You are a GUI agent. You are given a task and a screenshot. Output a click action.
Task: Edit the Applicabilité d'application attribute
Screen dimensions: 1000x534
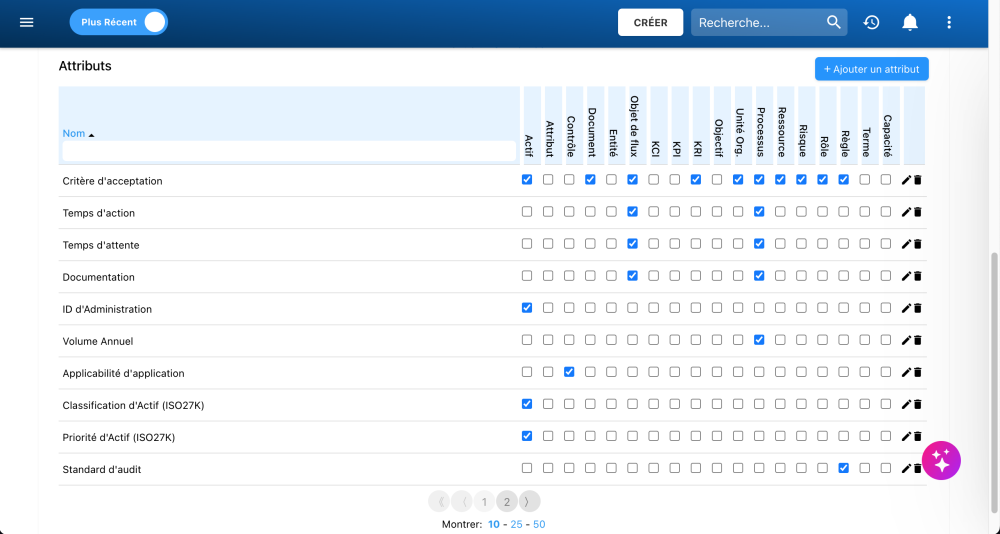[906, 373]
